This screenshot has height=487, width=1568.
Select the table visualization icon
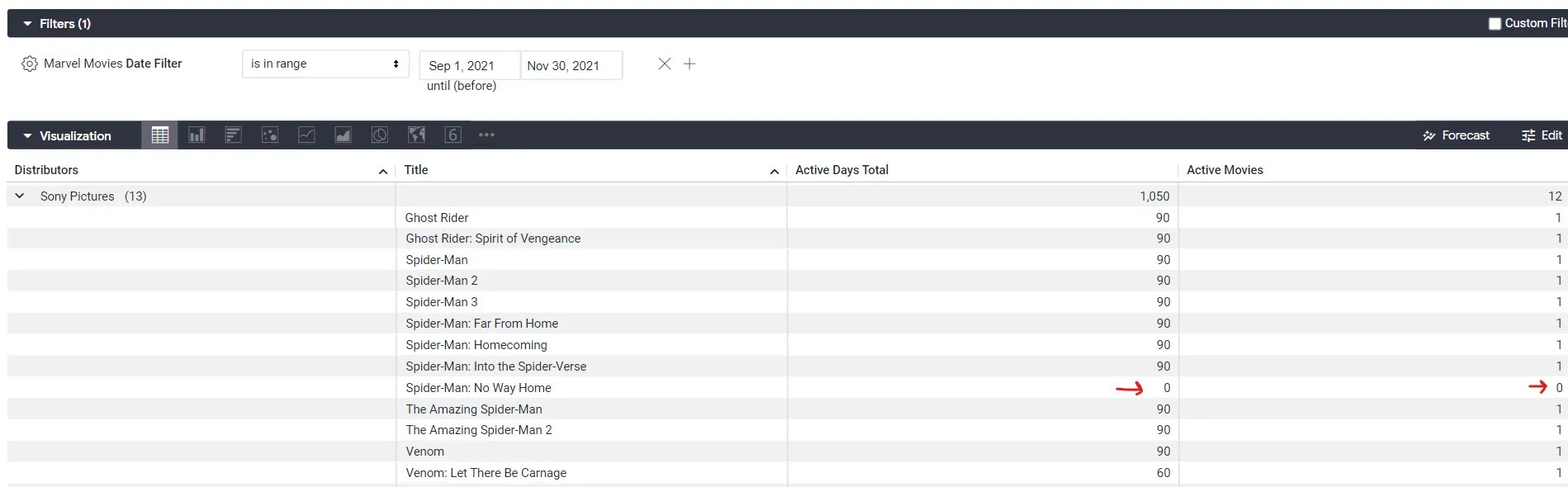159,135
